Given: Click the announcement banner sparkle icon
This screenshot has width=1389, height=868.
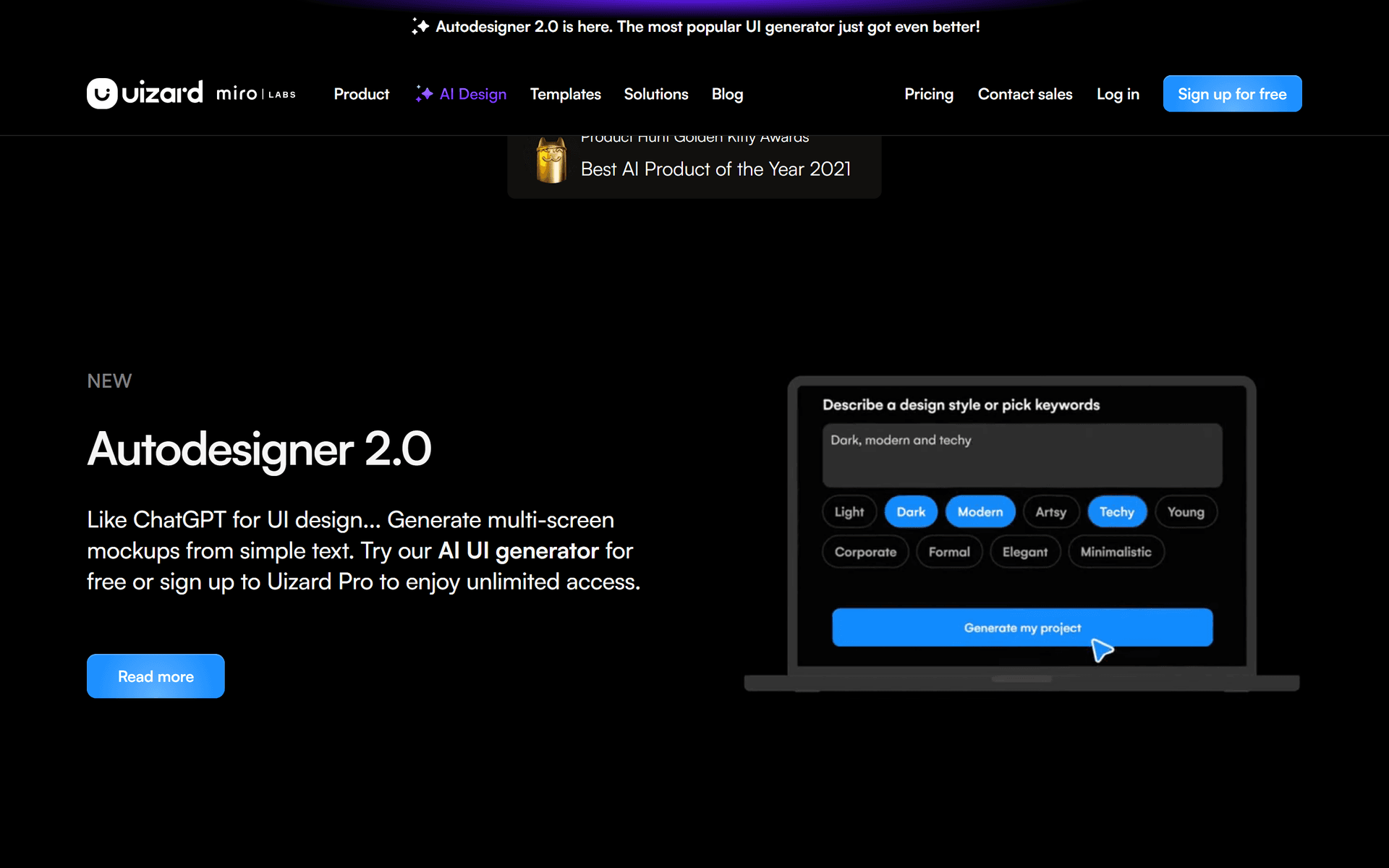Looking at the screenshot, I should 420,27.
